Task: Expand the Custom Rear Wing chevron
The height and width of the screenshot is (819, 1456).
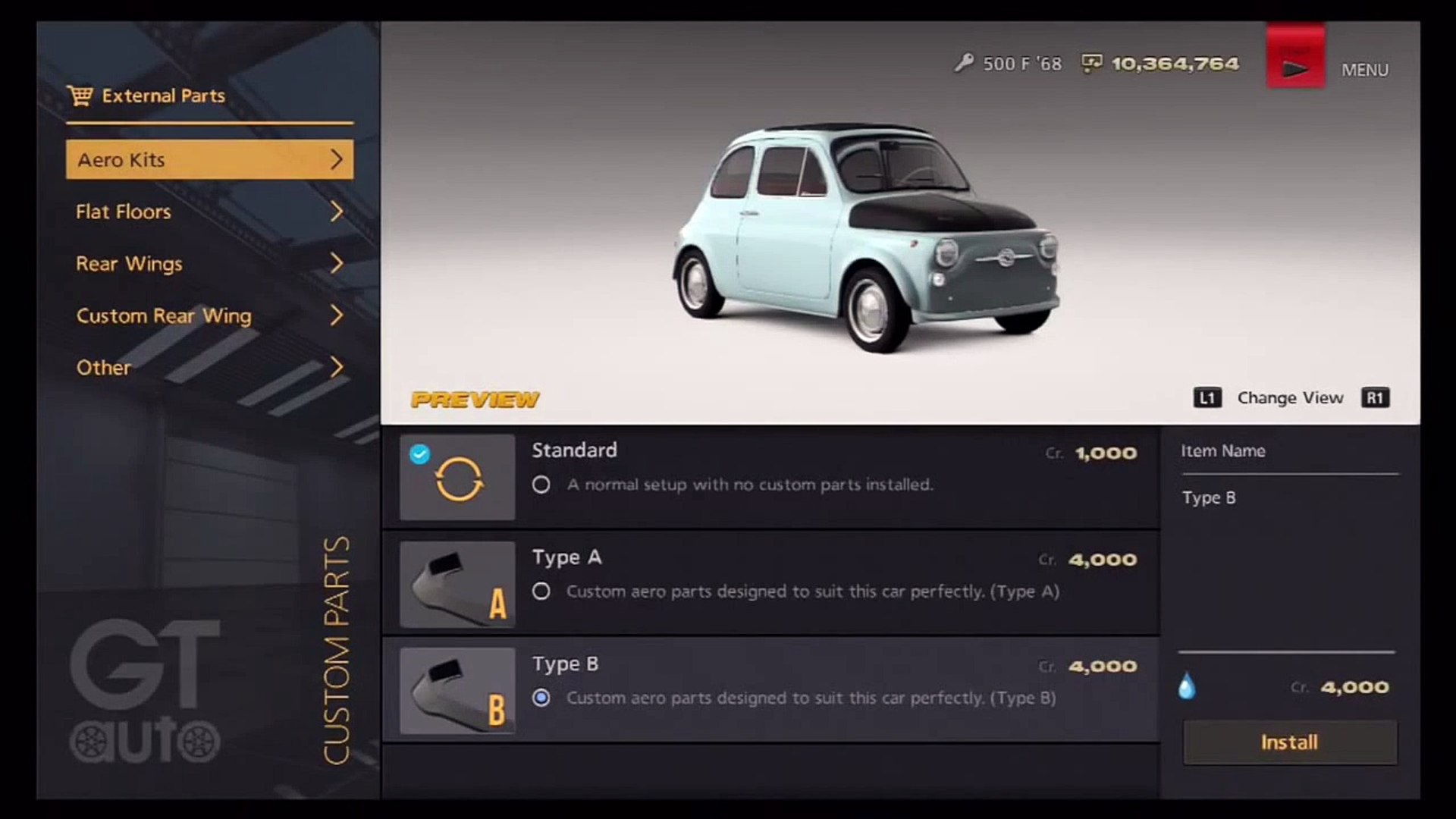Action: [x=337, y=315]
